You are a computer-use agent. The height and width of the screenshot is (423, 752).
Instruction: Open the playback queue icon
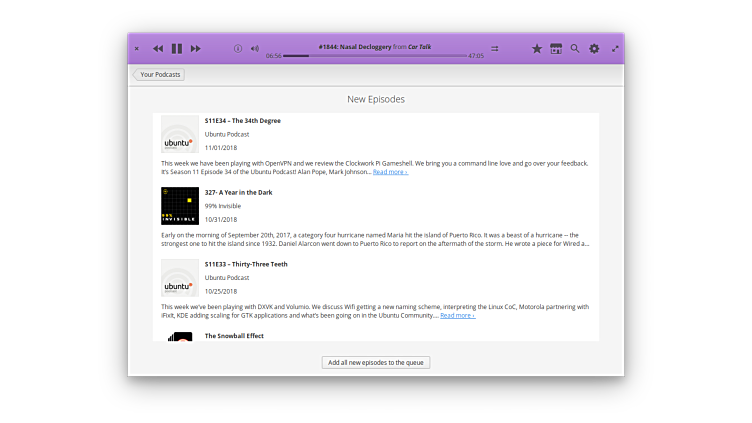495,48
